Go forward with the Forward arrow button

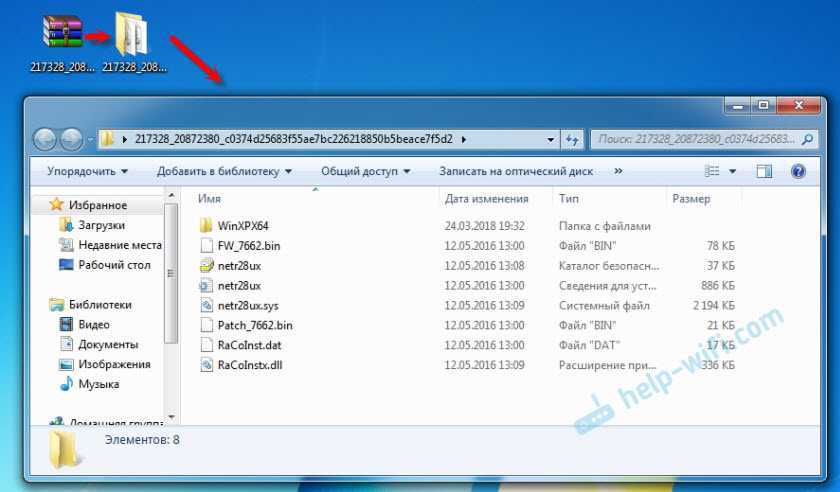pos(72,140)
